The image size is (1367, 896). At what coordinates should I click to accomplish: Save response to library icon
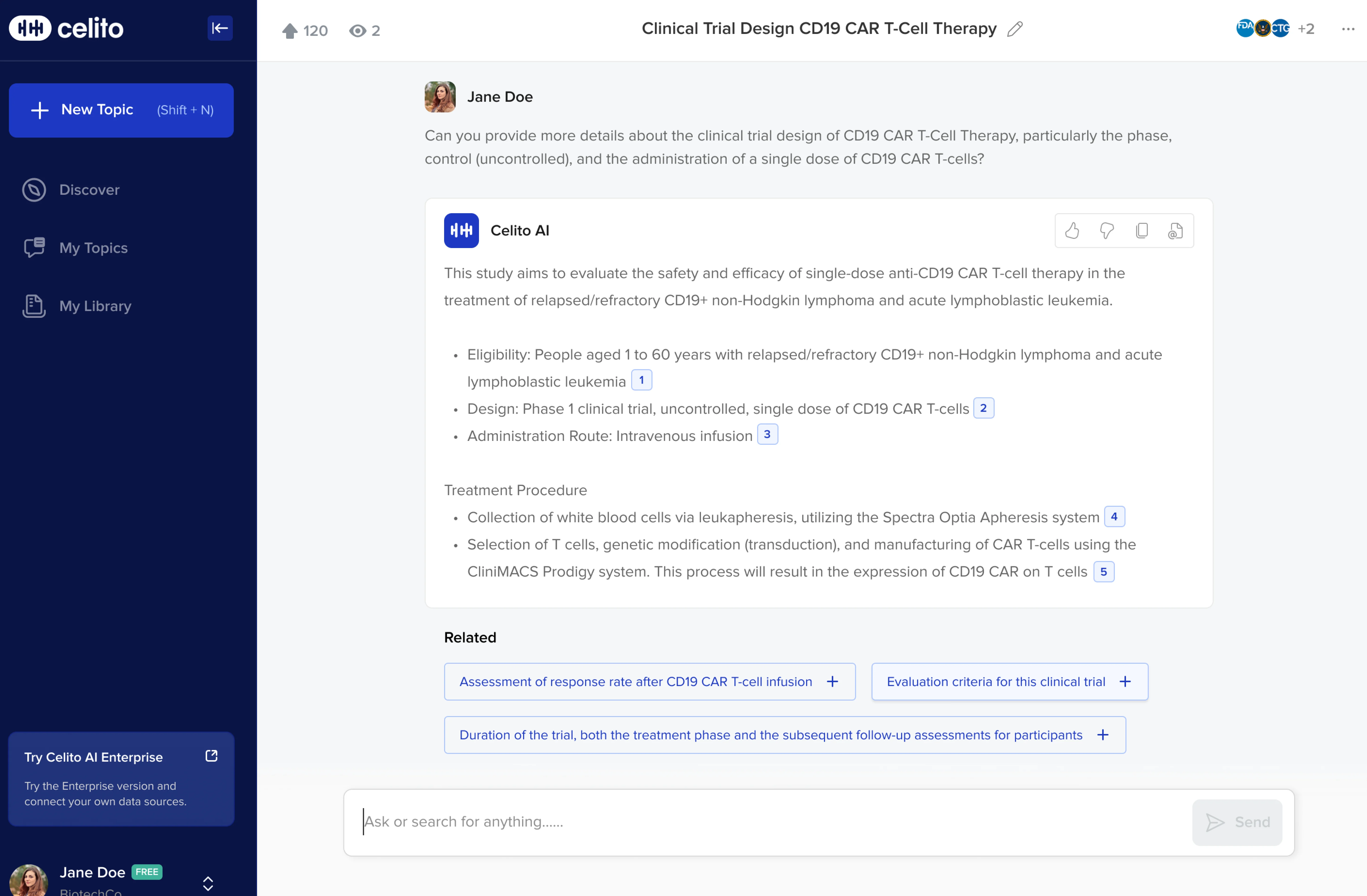click(x=1175, y=231)
